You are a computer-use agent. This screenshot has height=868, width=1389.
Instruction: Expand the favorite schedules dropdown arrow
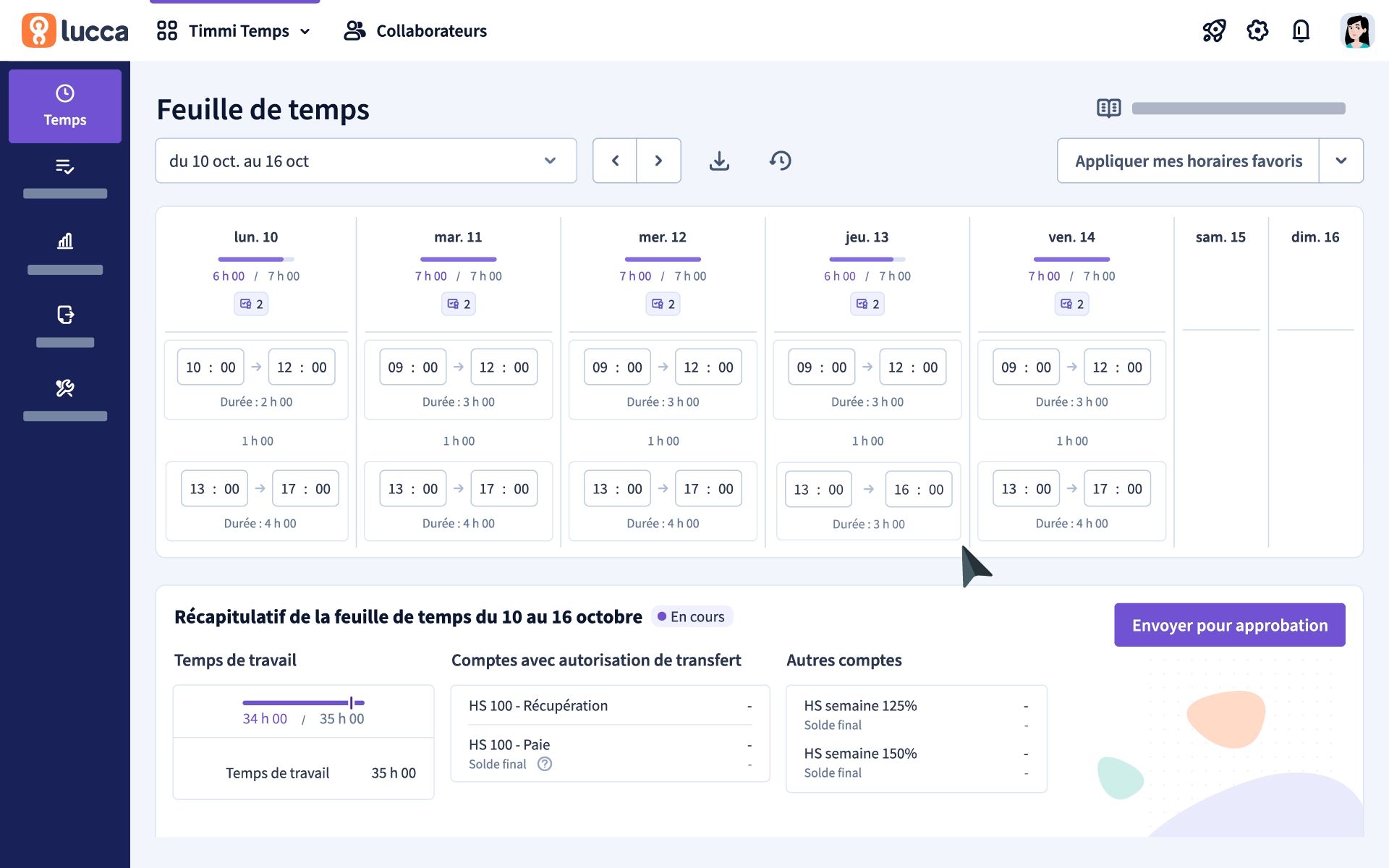coord(1341,161)
